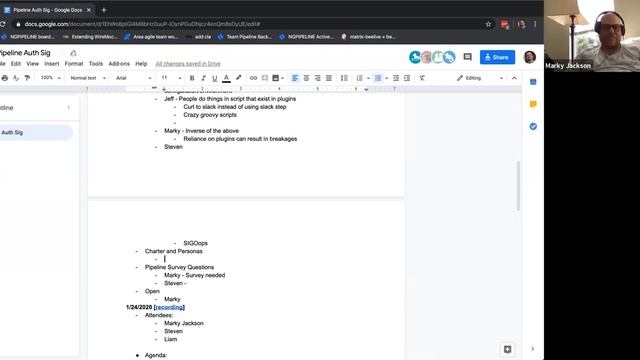This screenshot has height=360, width=640.
Task: Print the document using the printer icon
Action: click(4, 78)
